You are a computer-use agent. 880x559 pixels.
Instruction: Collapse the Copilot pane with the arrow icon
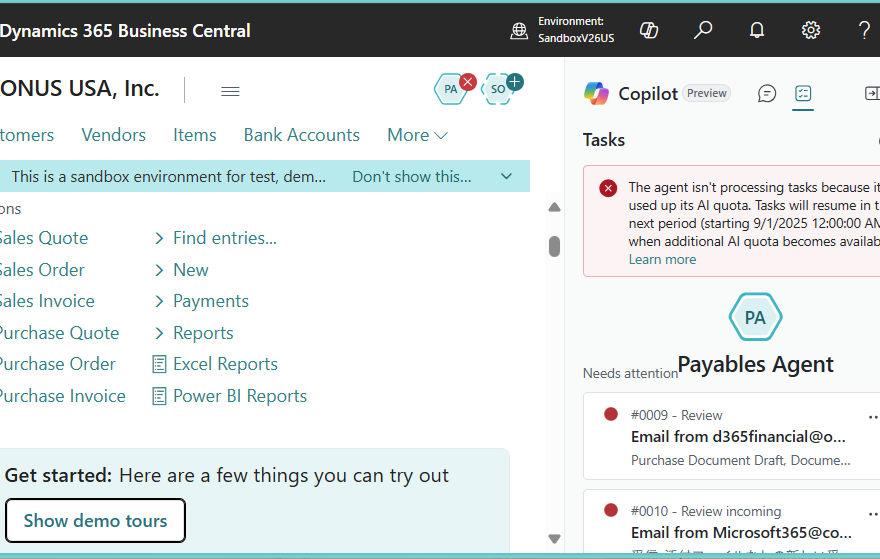(872, 93)
